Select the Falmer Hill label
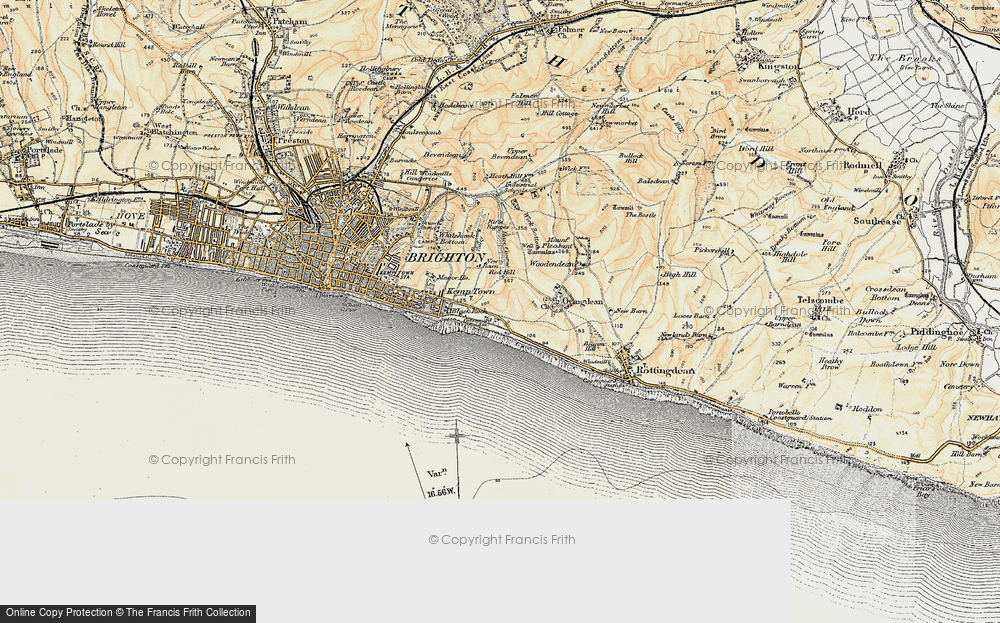The image size is (1000, 623). tap(522, 98)
